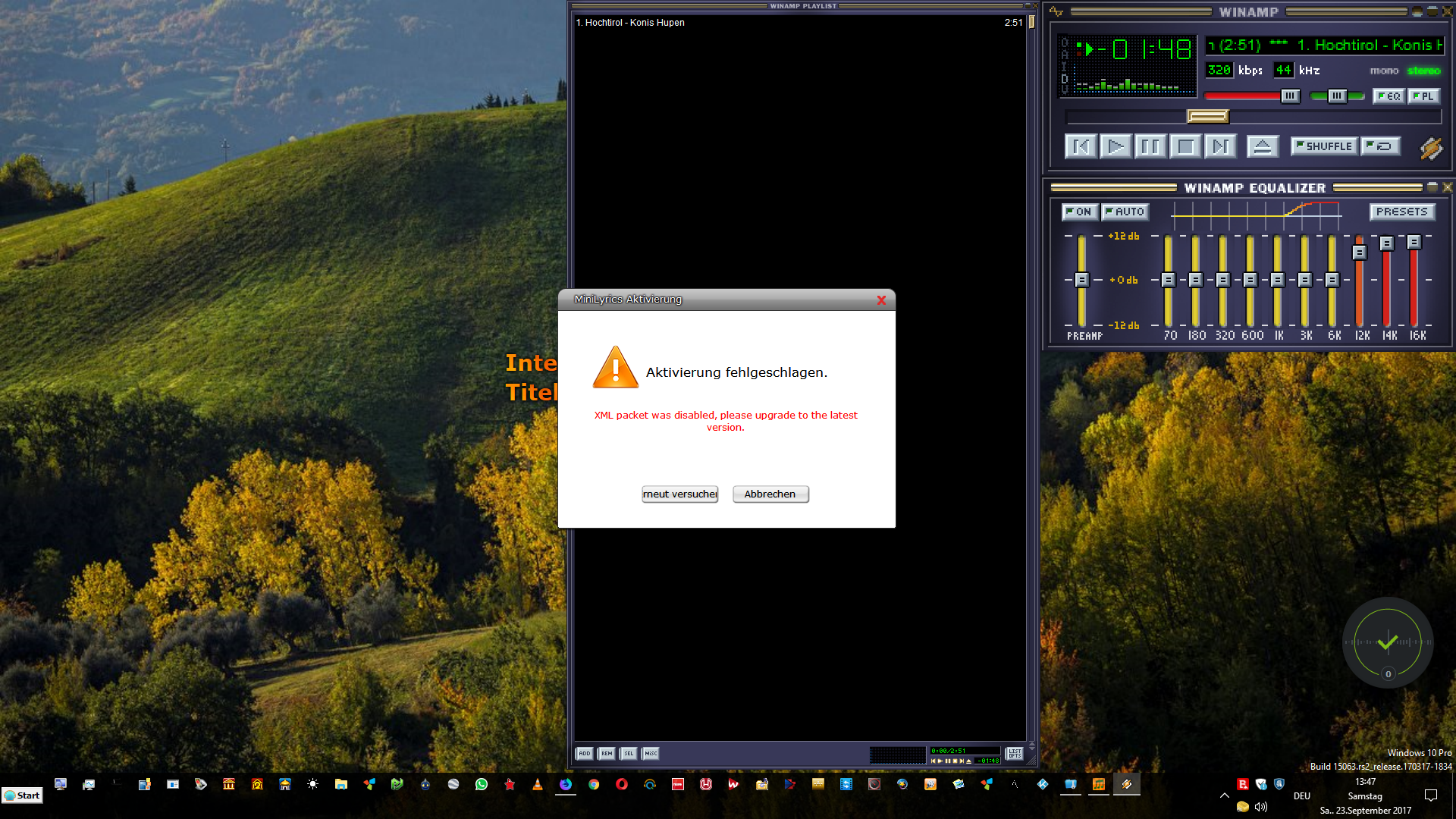This screenshot has height=819, width=1456.
Task: Click the Winamp lightning icon in taskbar
Action: coord(1127,784)
